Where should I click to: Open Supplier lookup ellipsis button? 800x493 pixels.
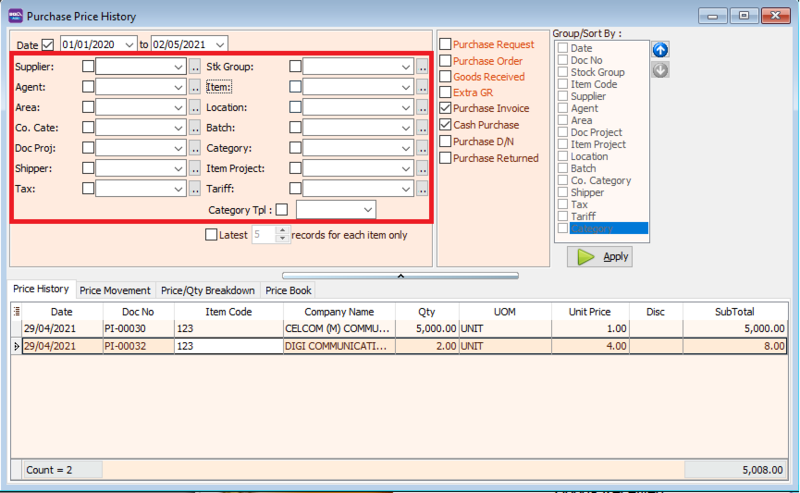click(x=195, y=67)
